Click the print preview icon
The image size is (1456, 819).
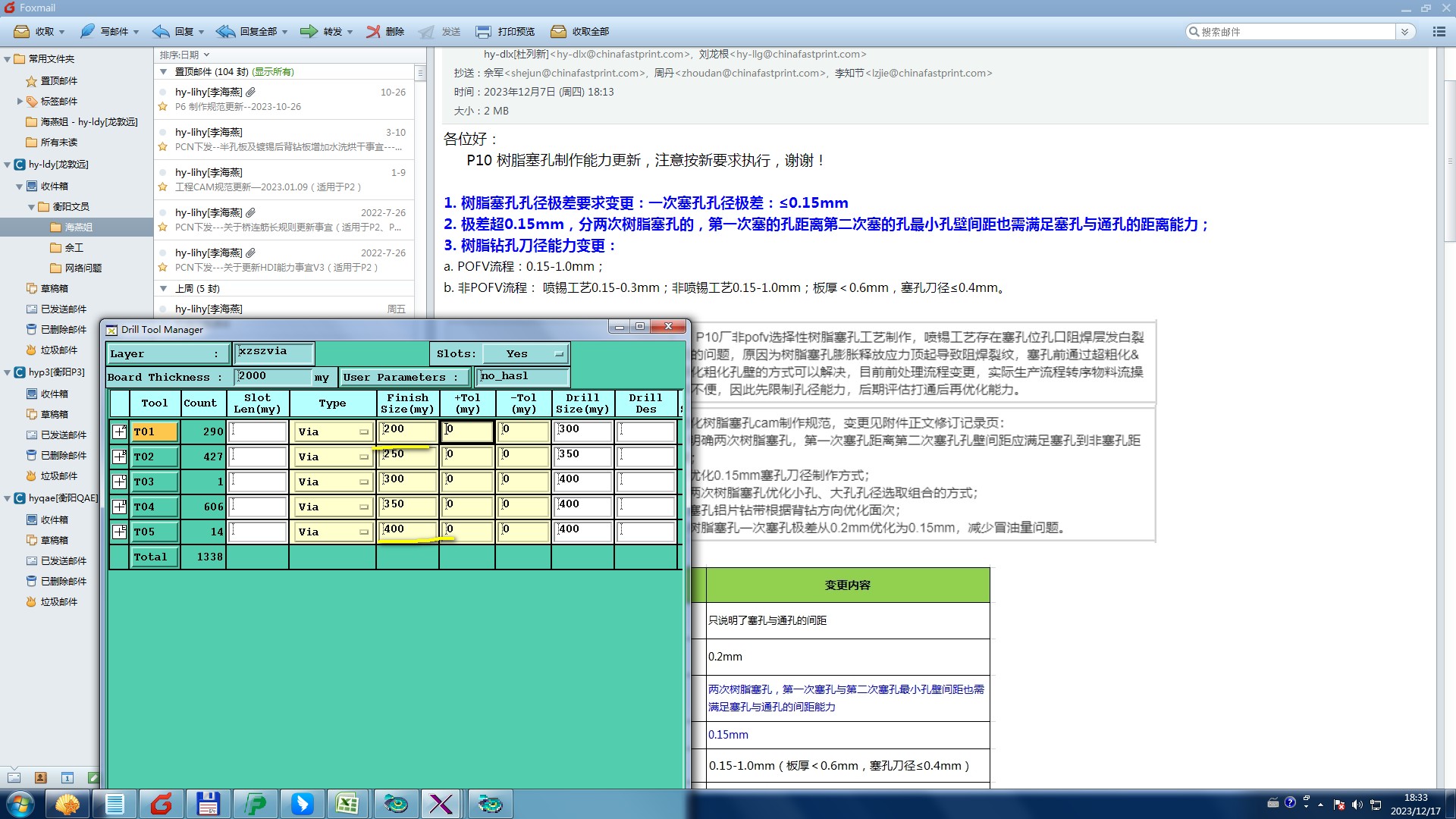coord(483,31)
